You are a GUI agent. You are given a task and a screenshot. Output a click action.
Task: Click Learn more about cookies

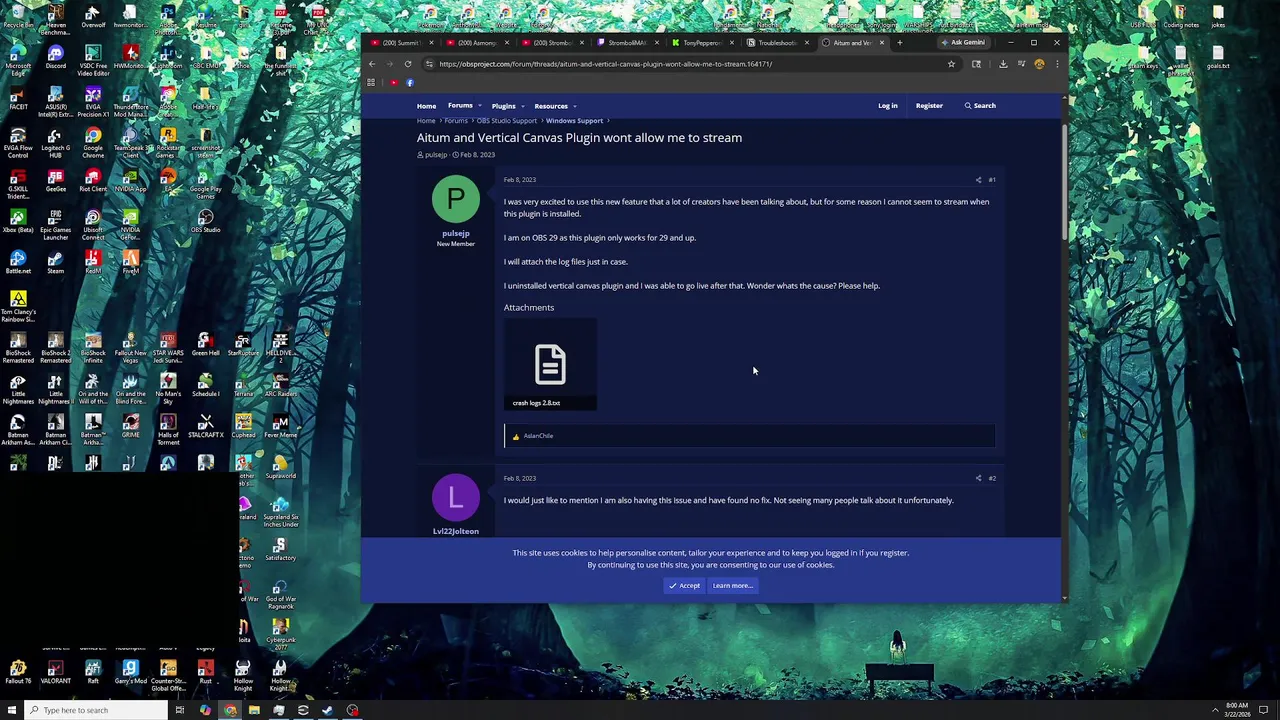(733, 586)
